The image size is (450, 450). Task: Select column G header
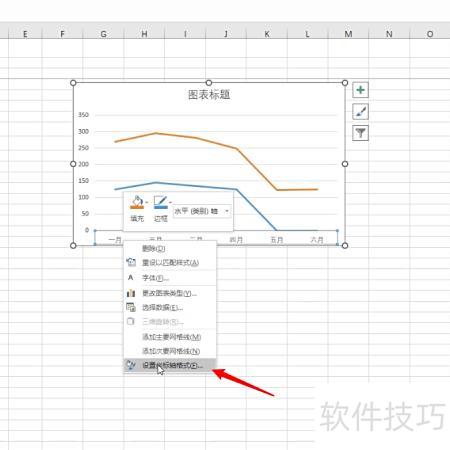(103, 34)
